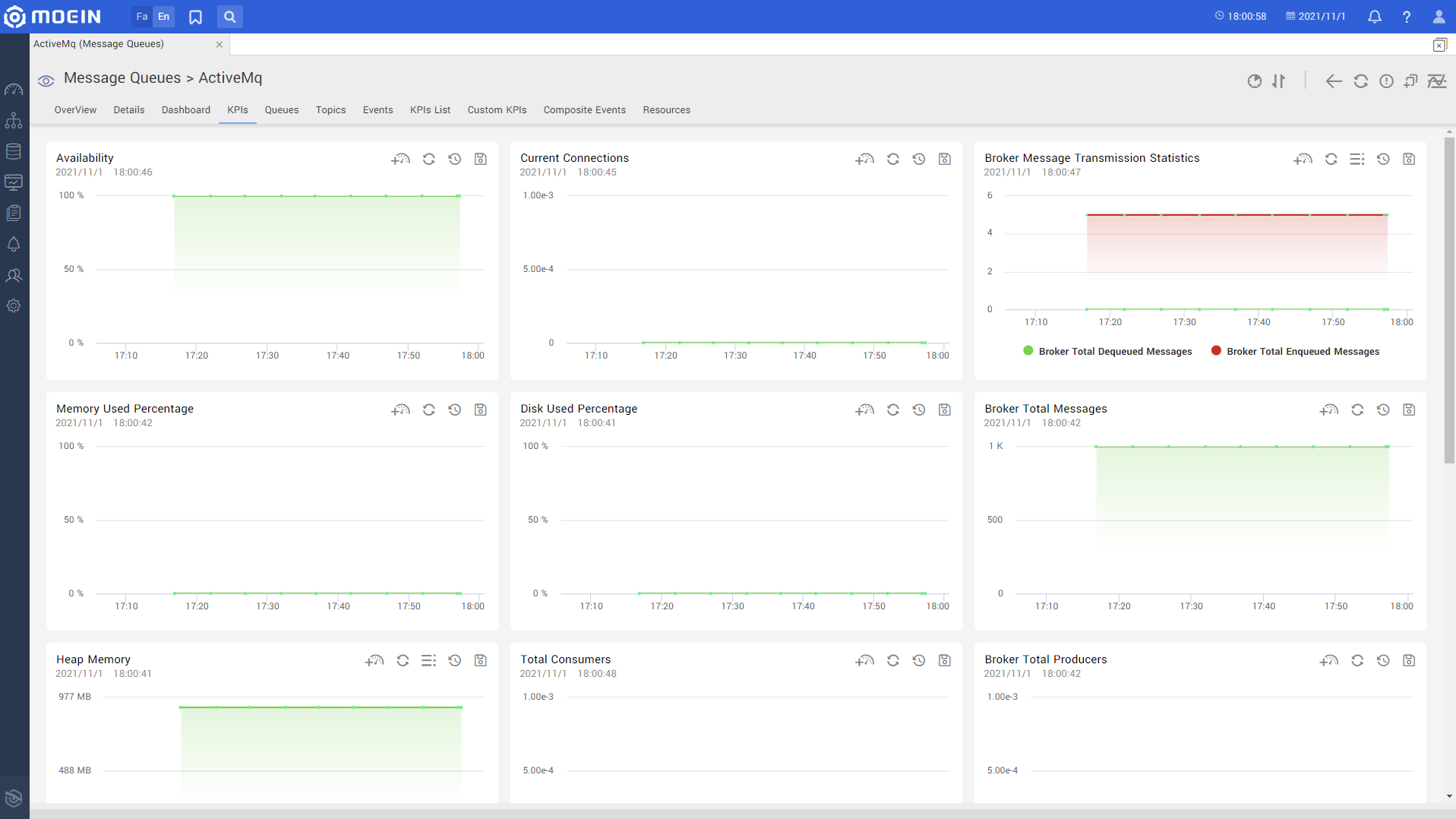This screenshot has width=1456, height=819.
Task: Open user profile icon
Action: (x=1439, y=17)
